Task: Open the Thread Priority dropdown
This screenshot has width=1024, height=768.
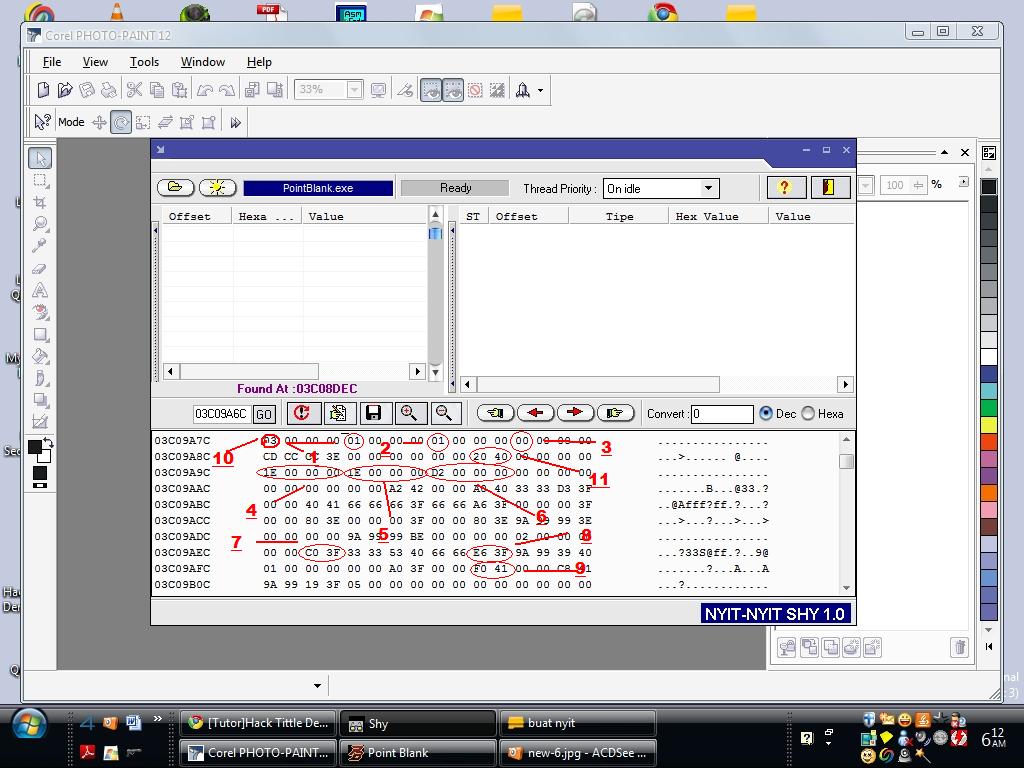Action: (x=708, y=188)
